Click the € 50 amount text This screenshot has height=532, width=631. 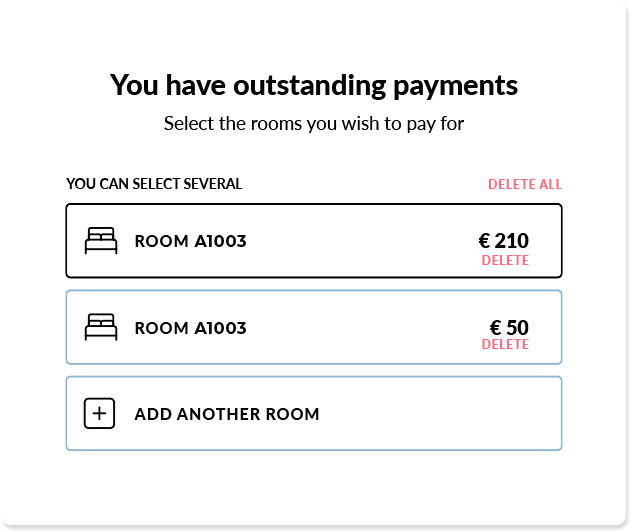point(509,327)
